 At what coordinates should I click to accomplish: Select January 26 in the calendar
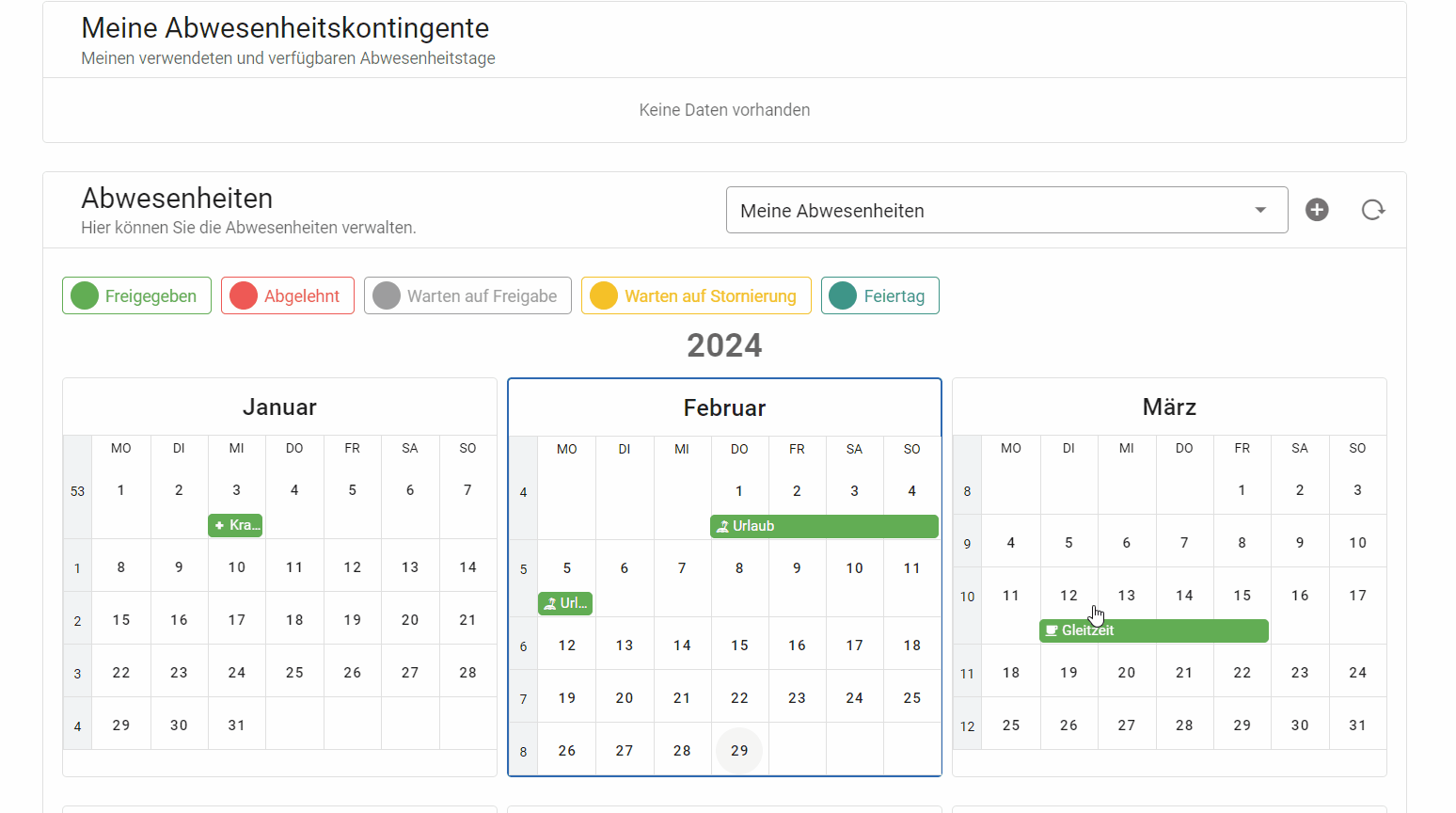coord(353,673)
